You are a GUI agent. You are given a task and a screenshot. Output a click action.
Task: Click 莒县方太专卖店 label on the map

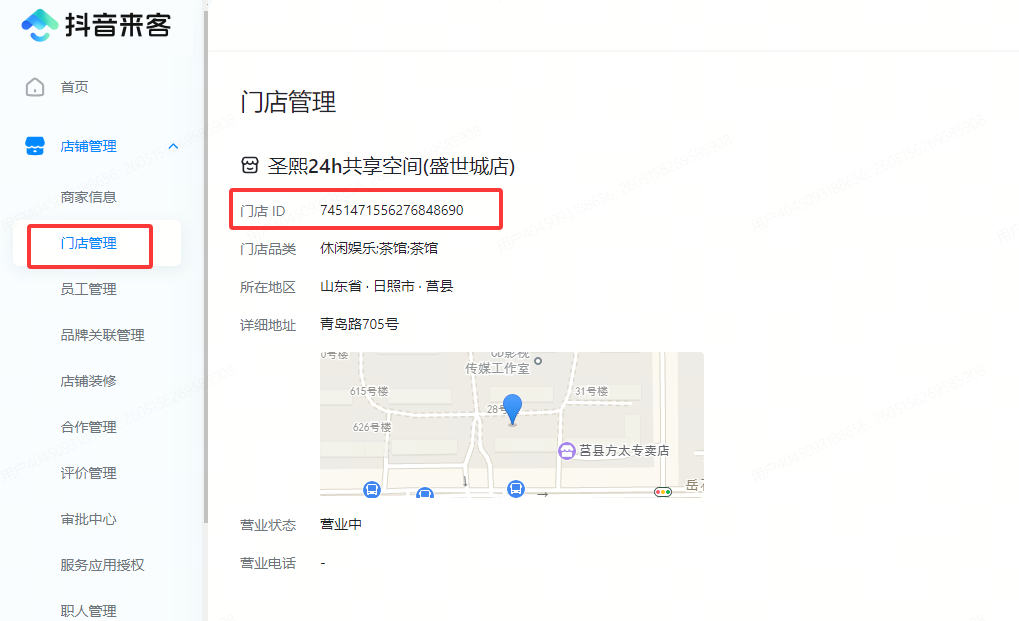click(624, 450)
